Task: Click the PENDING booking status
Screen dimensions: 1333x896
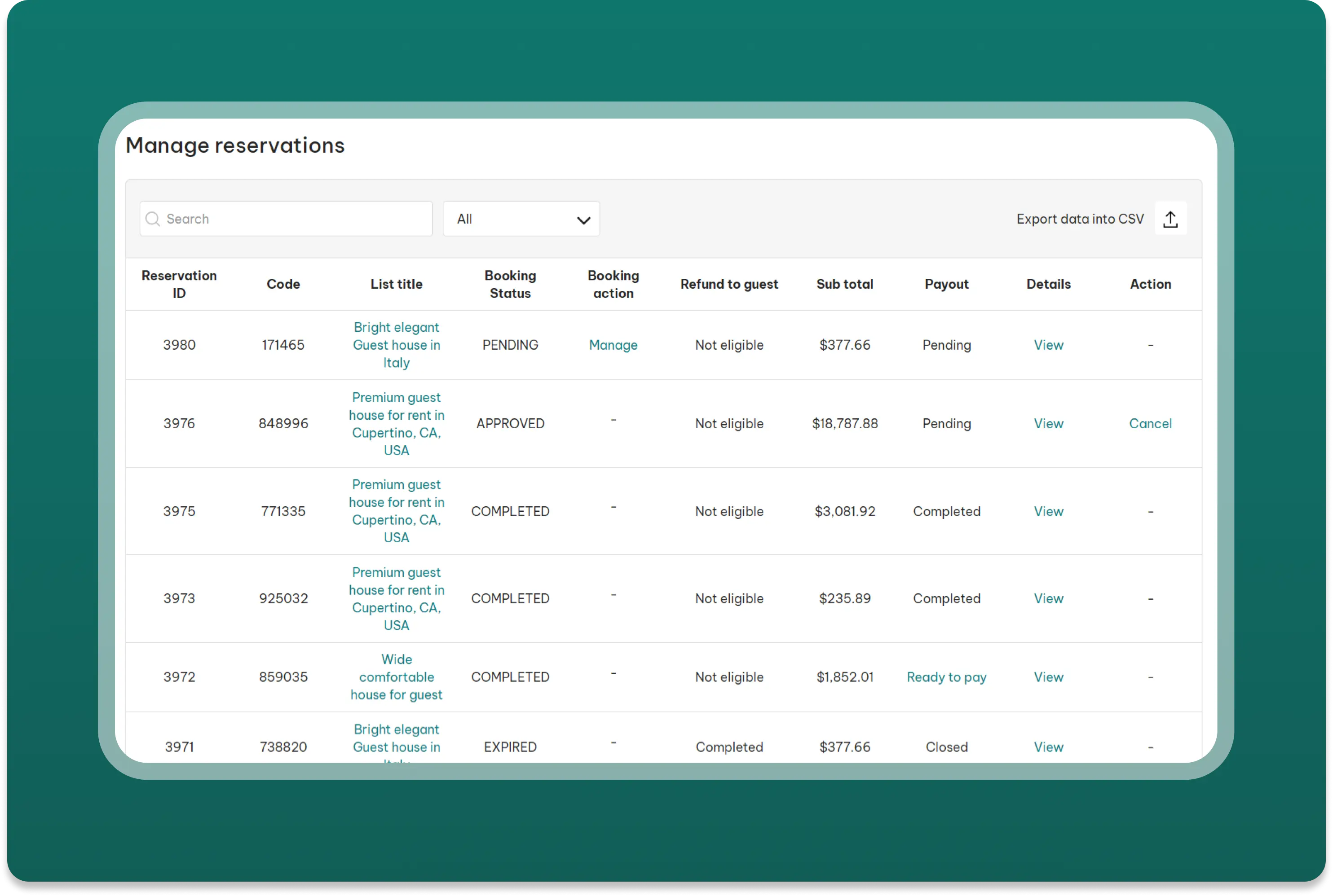Action: click(x=510, y=345)
